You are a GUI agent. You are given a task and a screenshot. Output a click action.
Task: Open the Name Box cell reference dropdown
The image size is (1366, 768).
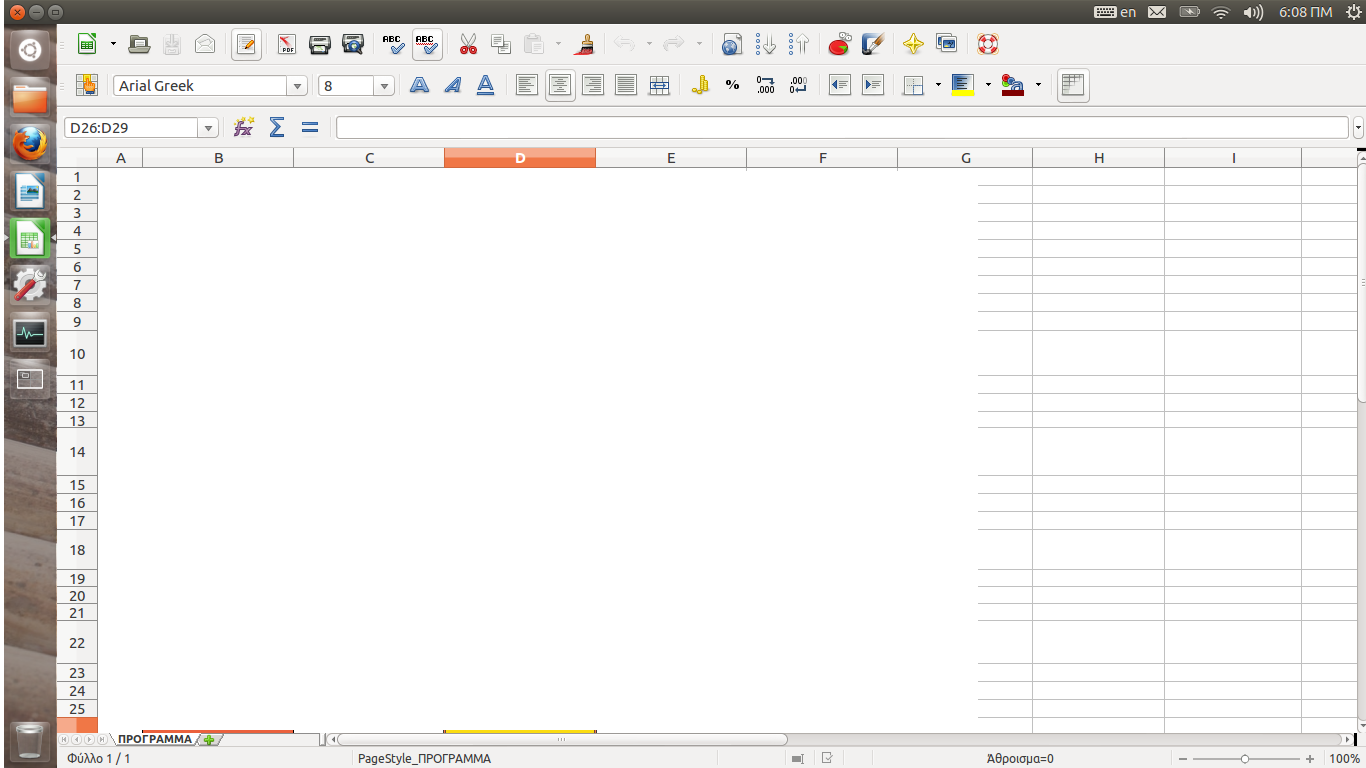(x=208, y=128)
